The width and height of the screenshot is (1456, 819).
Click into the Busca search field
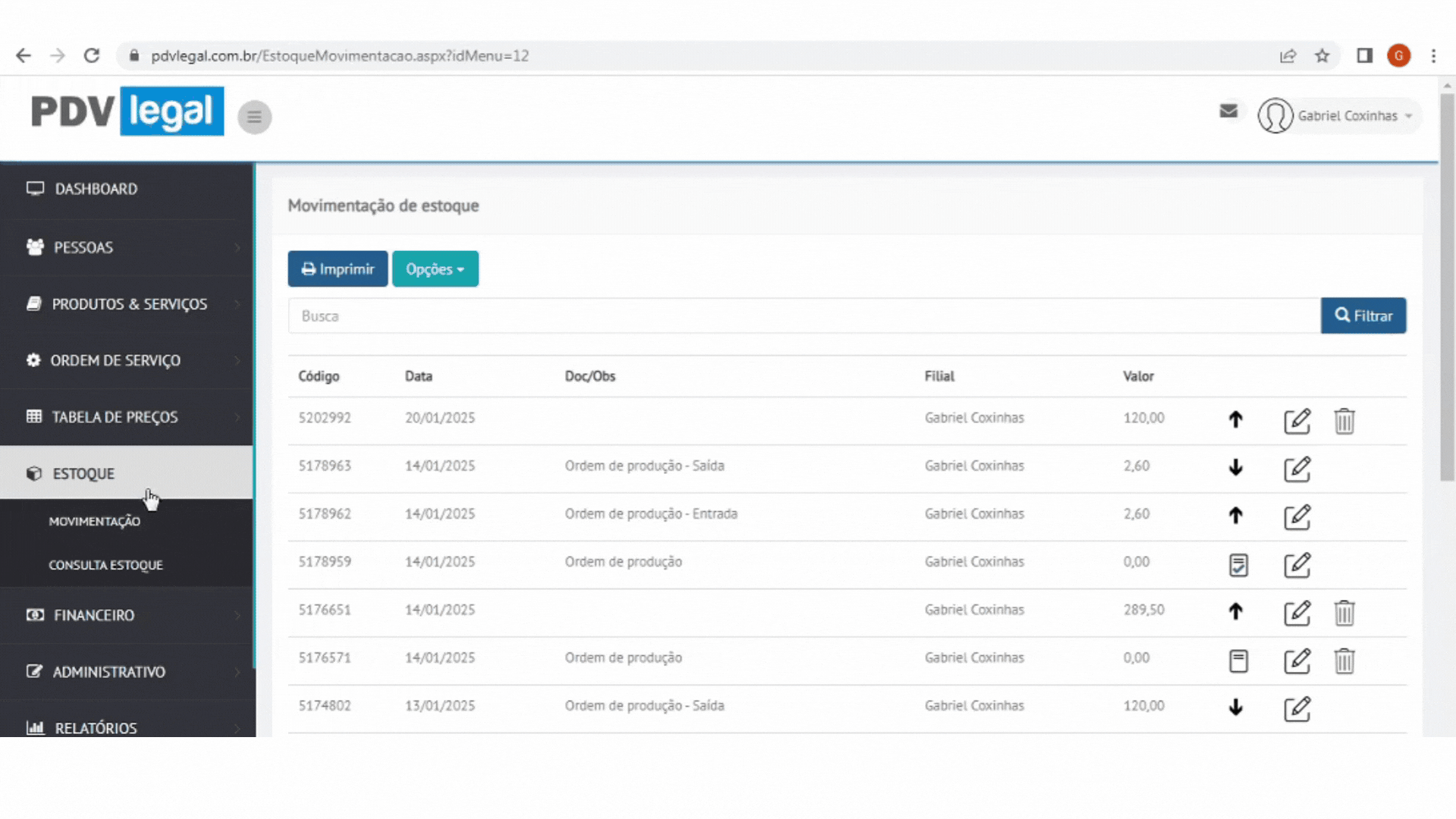coord(804,316)
